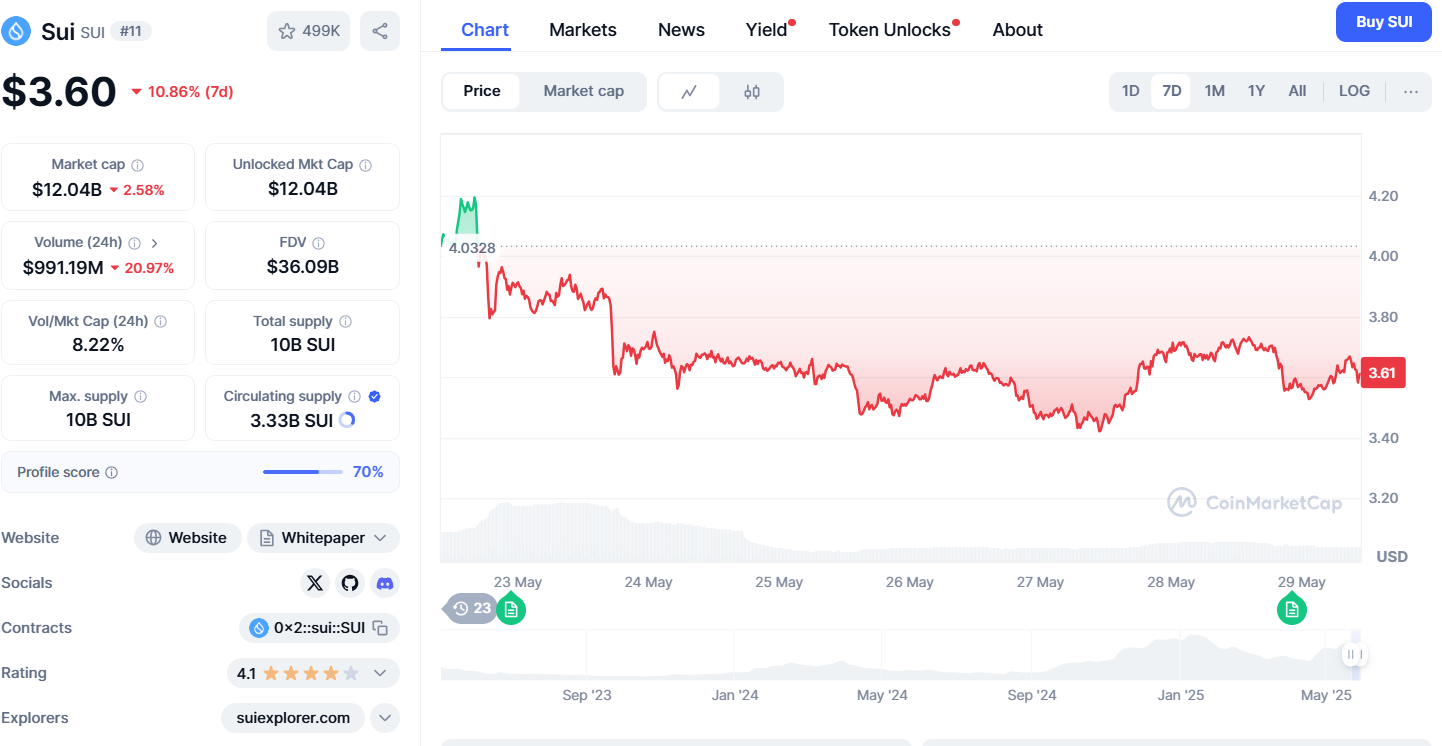Toggle chart to Market cap view

583,91
